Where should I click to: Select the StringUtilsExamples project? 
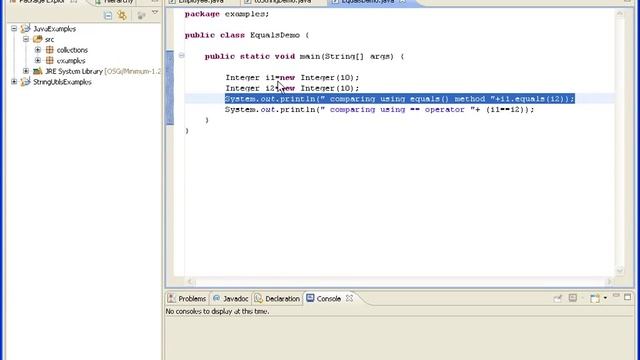tap(62, 82)
